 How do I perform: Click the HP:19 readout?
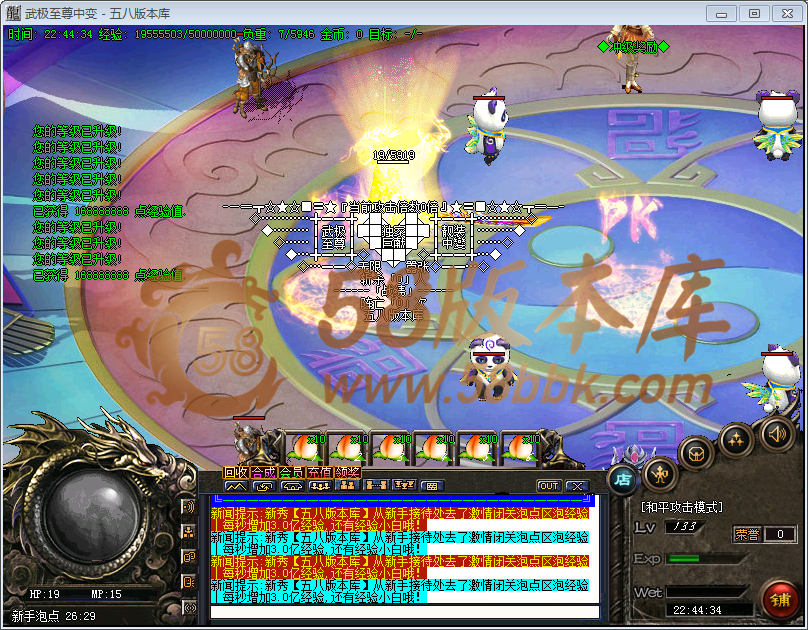(44, 594)
